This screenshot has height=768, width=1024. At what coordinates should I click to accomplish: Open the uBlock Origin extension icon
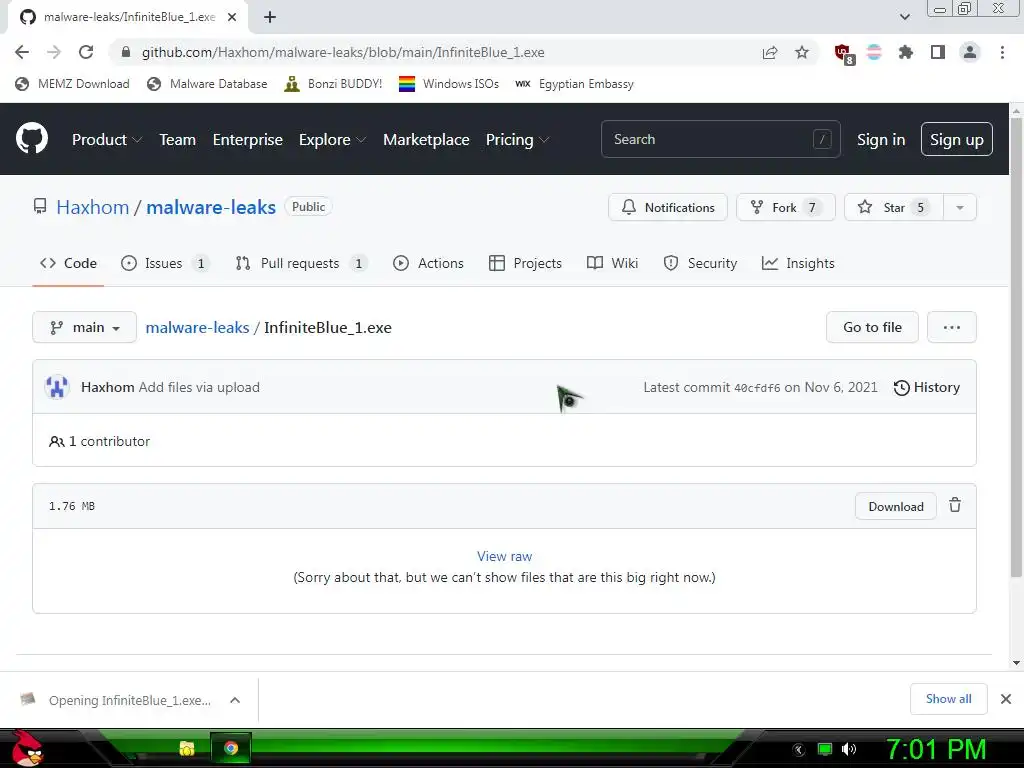click(x=844, y=54)
